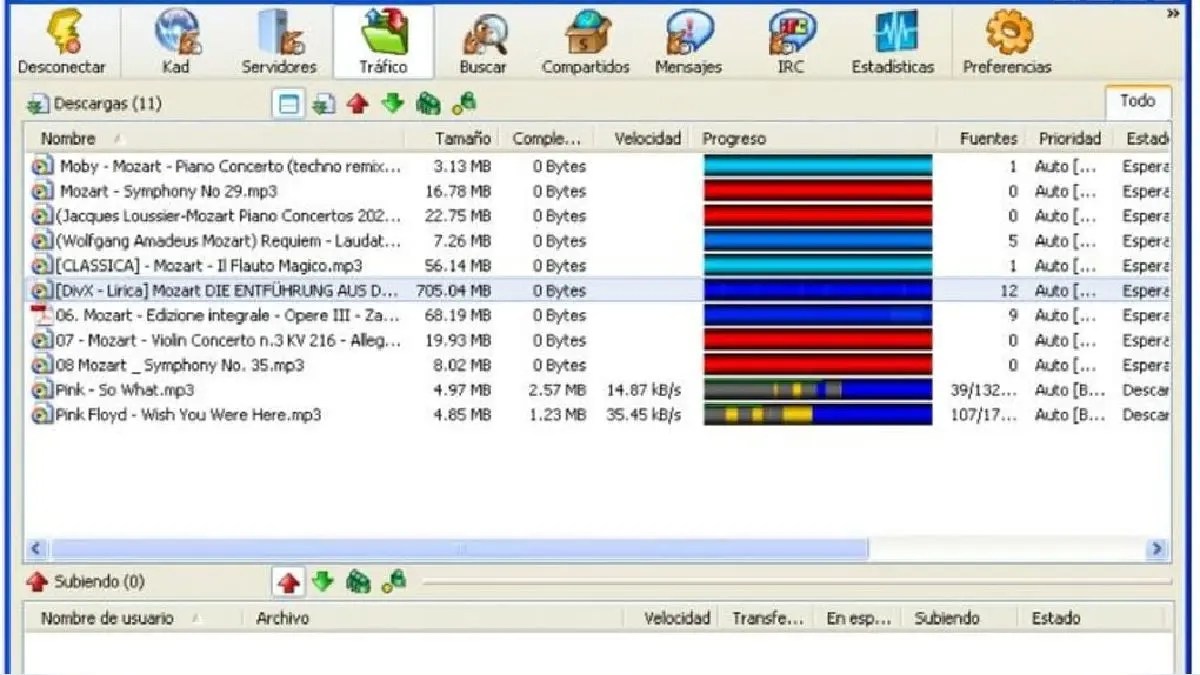Select red upload arrow in Subiendo toolbar
Image resolution: width=1200 pixels, height=675 pixels.
289,582
